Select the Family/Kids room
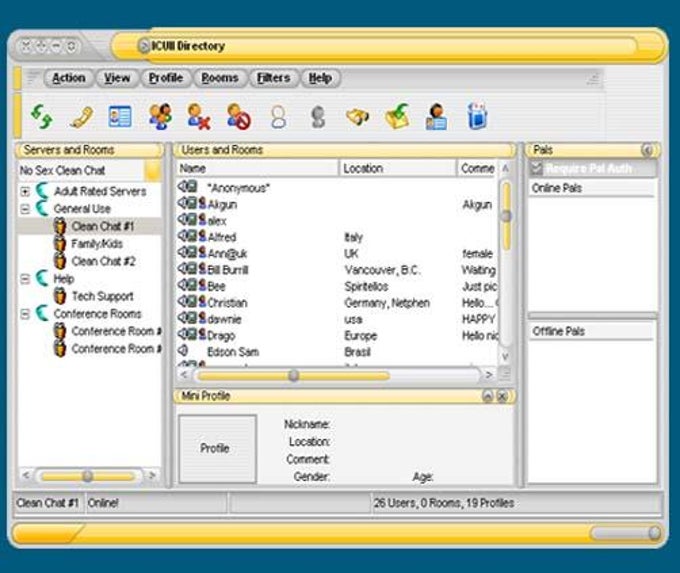680x573 pixels. pyautogui.click(x=97, y=244)
